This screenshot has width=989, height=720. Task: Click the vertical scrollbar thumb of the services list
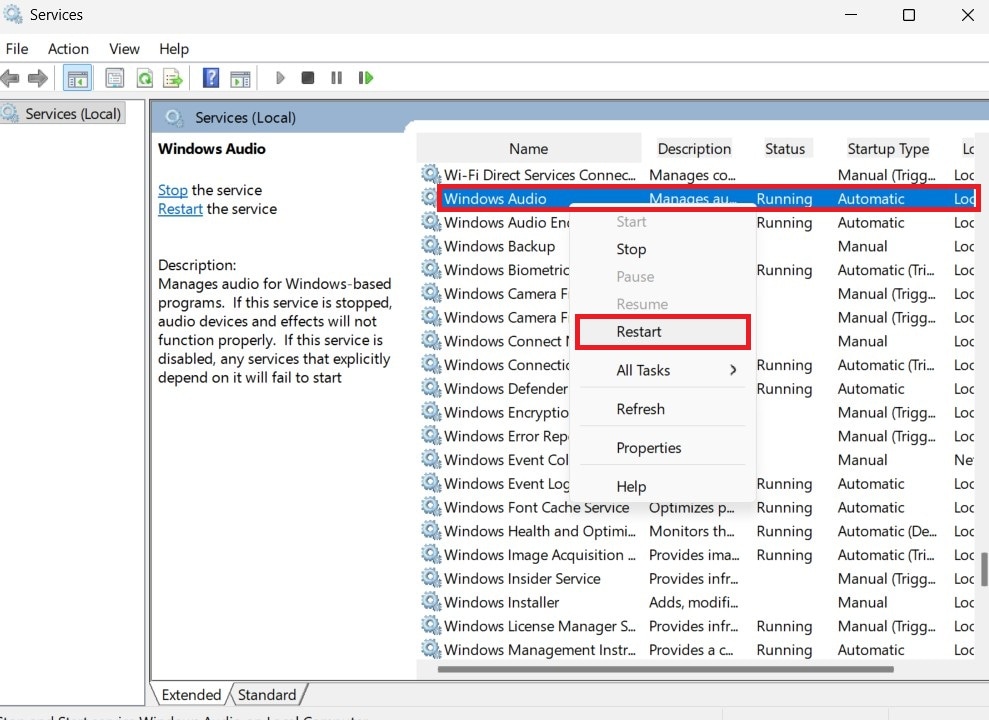984,569
